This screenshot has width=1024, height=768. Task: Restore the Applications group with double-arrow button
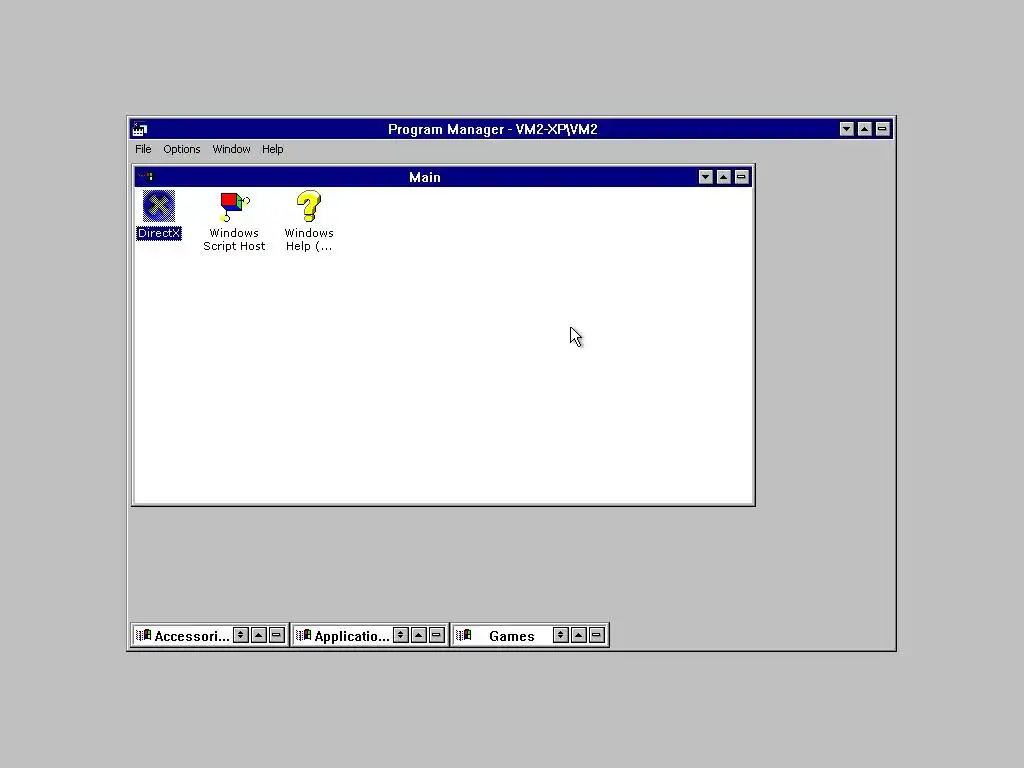point(401,635)
